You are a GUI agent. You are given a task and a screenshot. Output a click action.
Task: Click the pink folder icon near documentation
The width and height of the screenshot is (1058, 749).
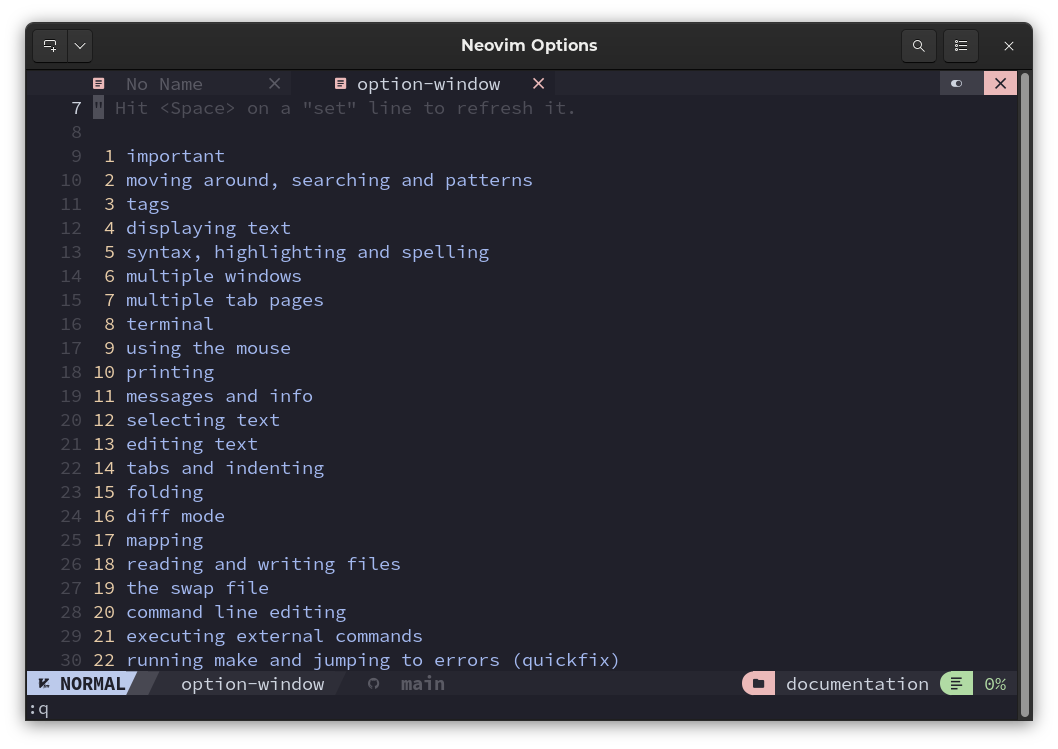point(758,684)
